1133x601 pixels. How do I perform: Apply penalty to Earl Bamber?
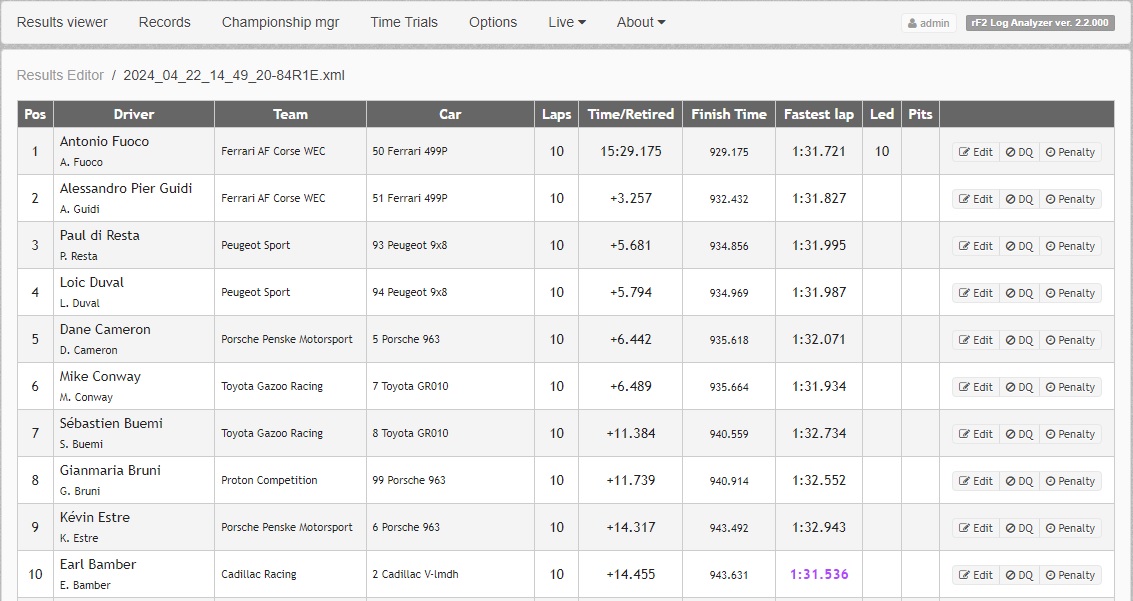(1070, 574)
